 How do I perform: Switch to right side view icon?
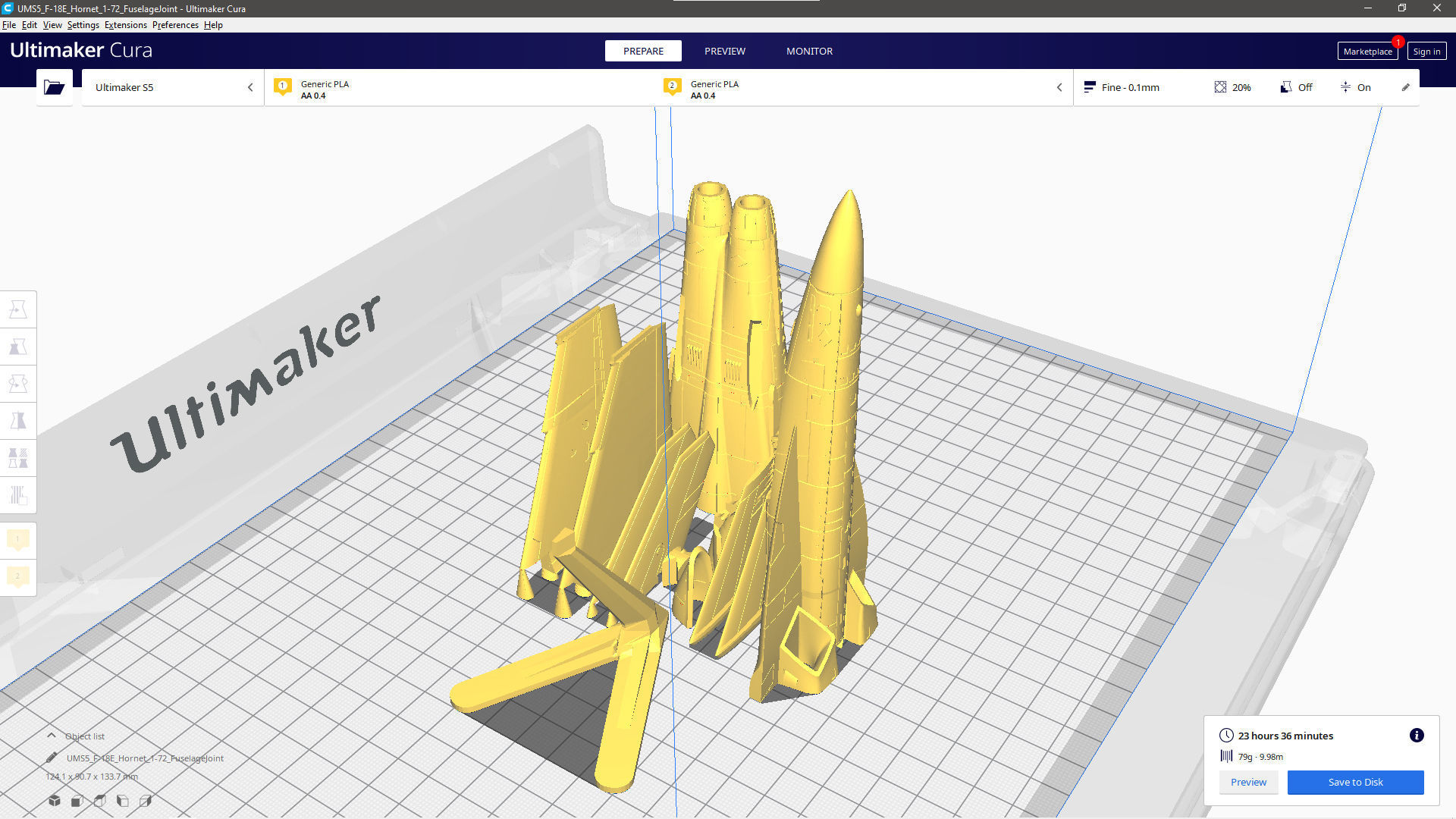[x=146, y=800]
